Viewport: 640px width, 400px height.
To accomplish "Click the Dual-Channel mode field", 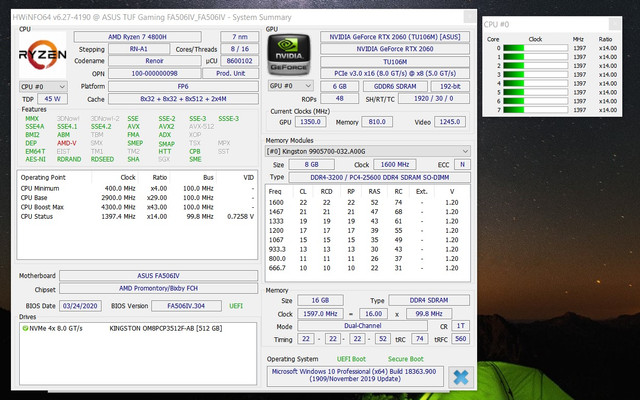I will click(x=362, y=326).
